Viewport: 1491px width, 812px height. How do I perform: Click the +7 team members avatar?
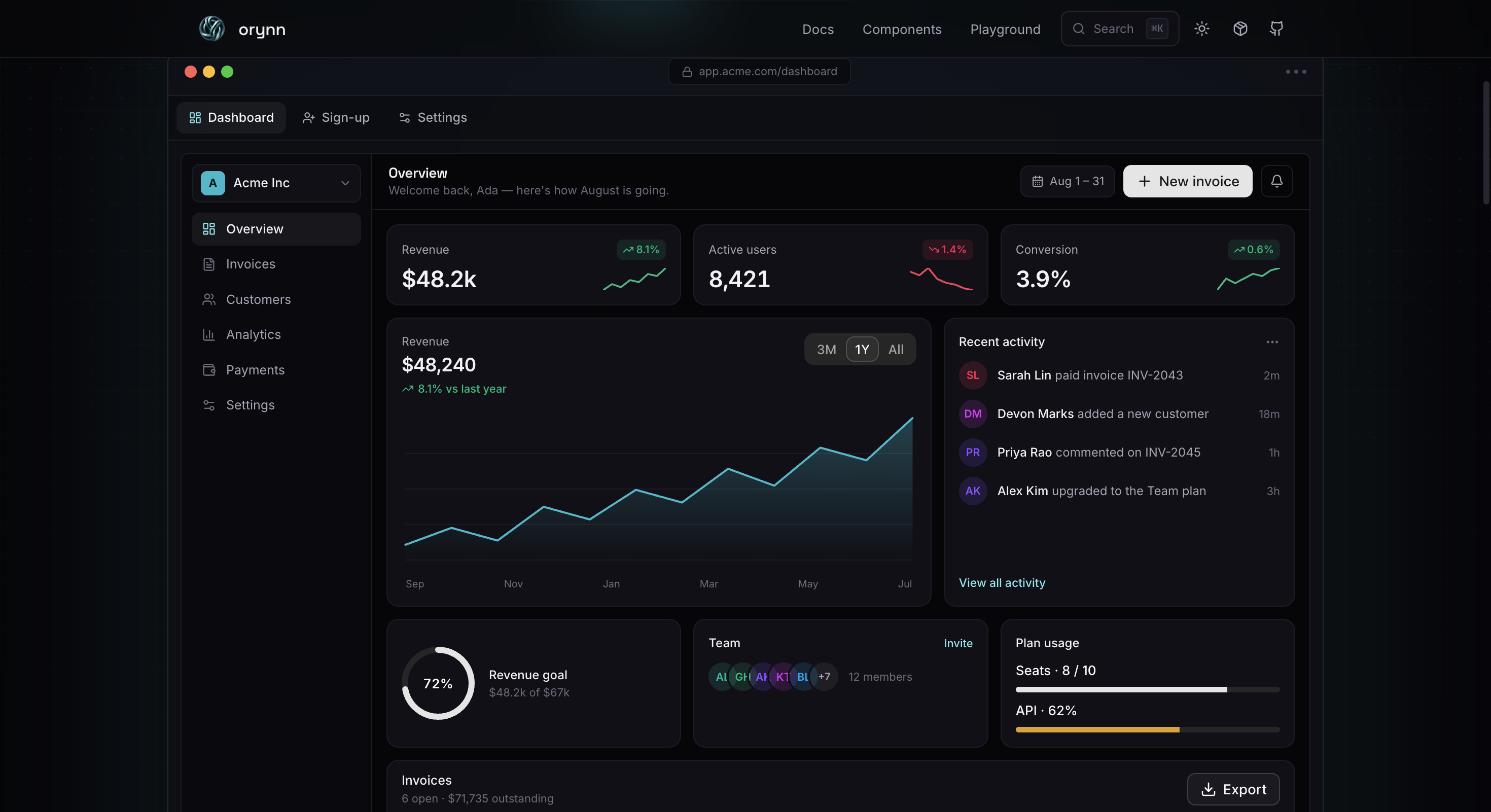[824, 677]
